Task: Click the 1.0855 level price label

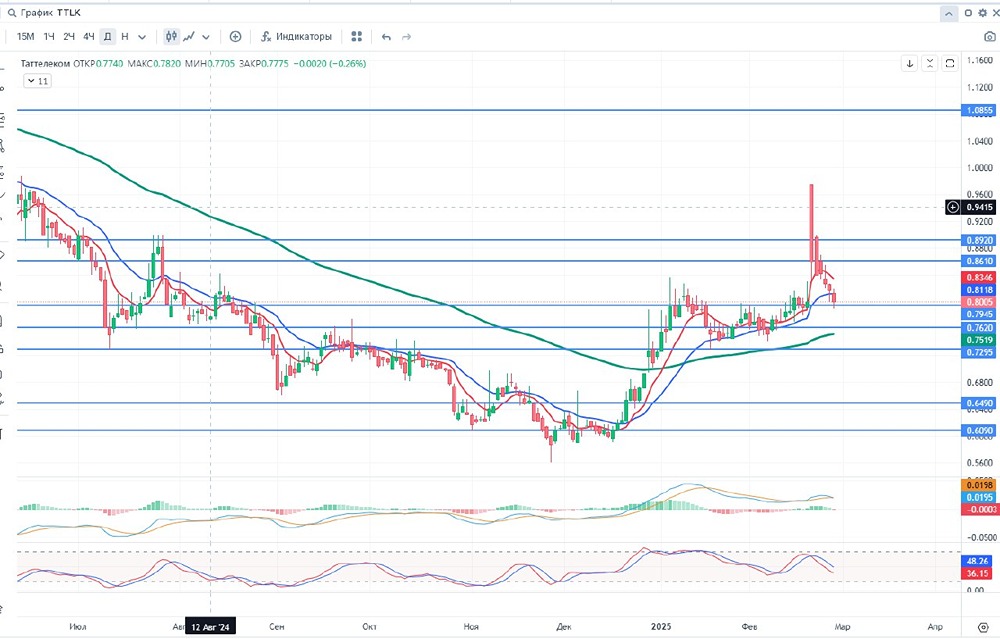Action: tap(980, 110)
